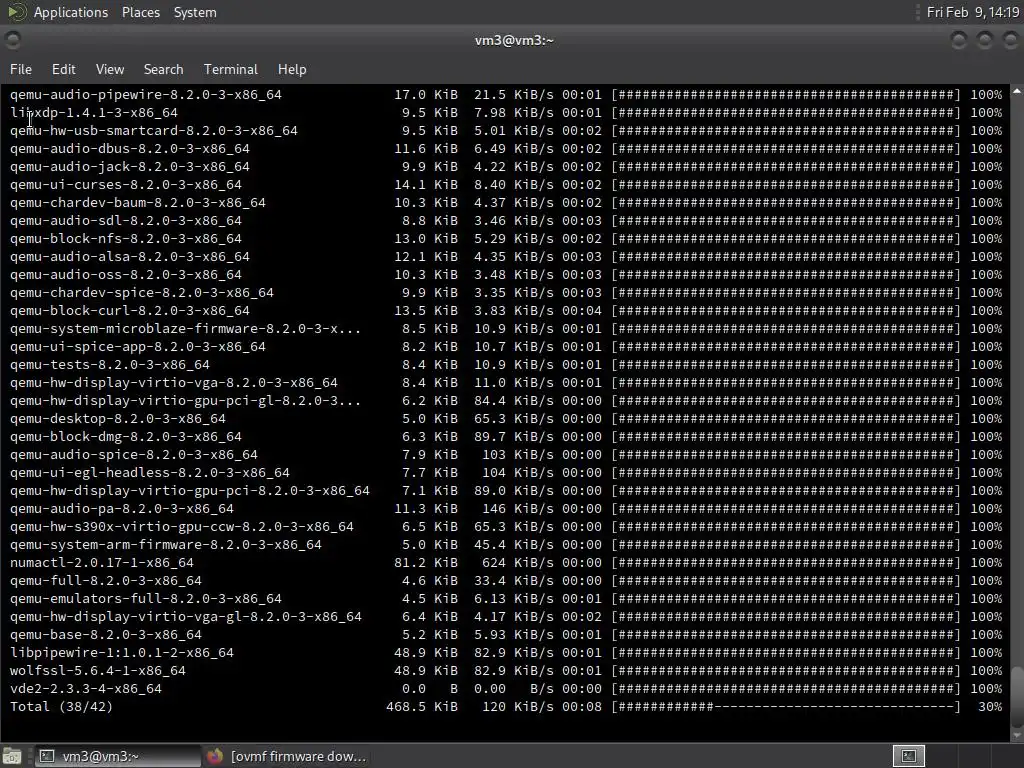
Task: Click the 468.5 KiB total size value
Action: [422, 707]
